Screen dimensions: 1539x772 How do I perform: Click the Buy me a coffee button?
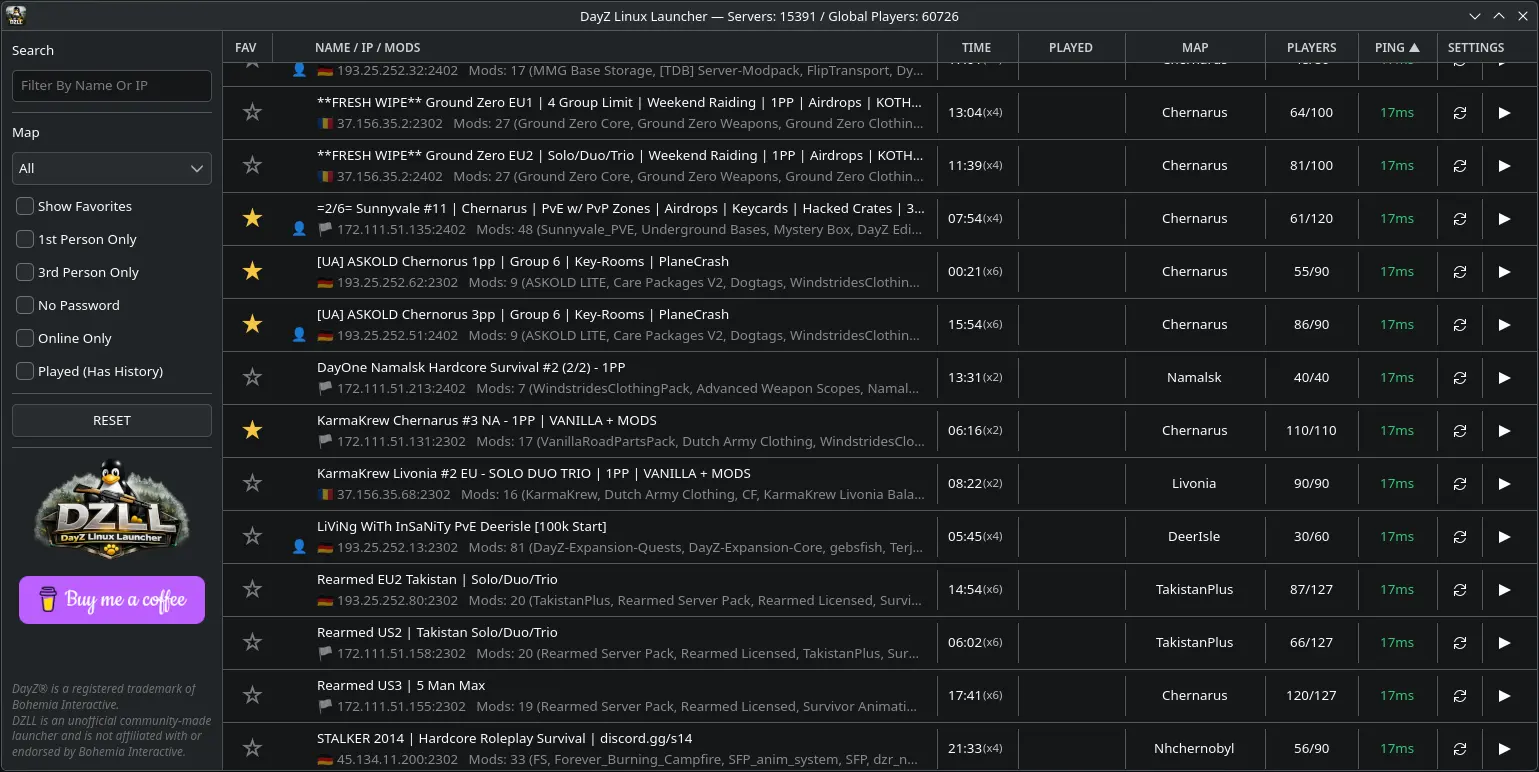click(x=111, y=599)
